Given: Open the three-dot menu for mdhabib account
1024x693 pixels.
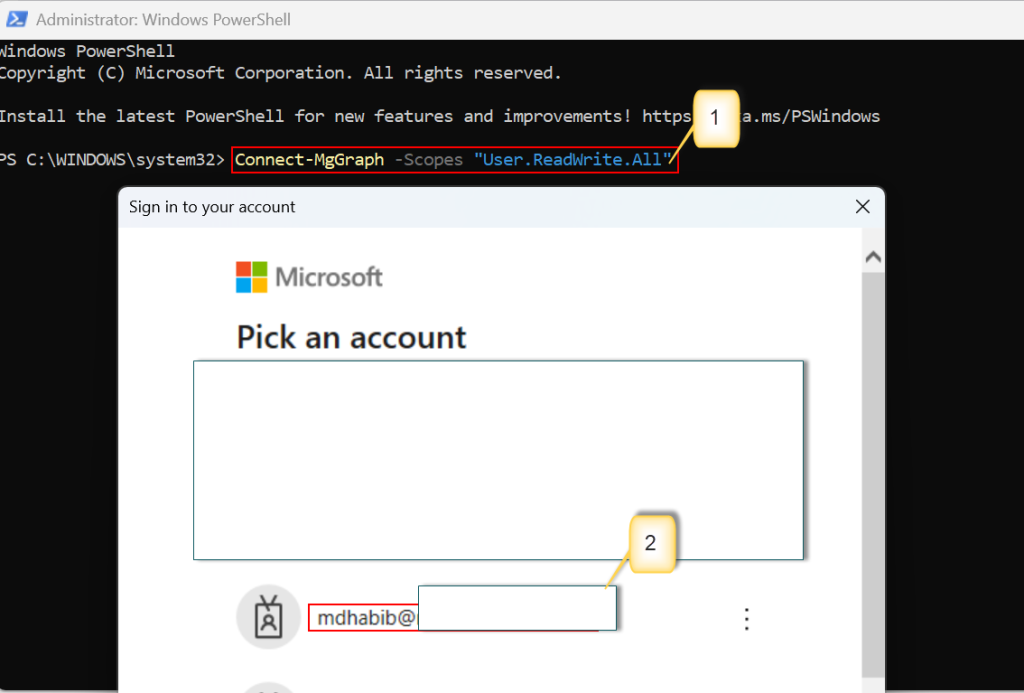Looking at the screenshot, I should [746, 619].
